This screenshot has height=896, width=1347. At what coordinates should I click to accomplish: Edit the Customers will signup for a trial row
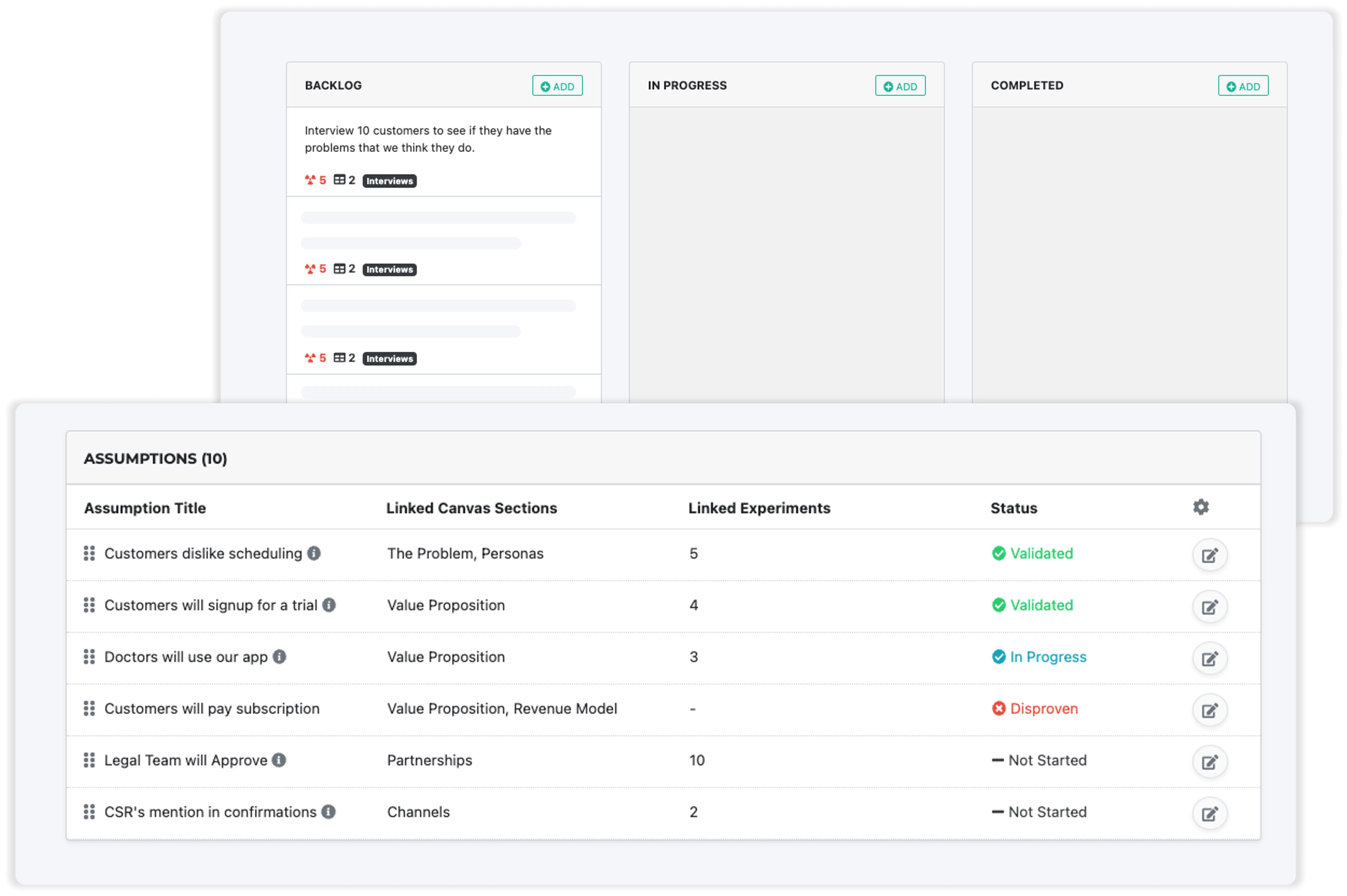point(1209,606)
